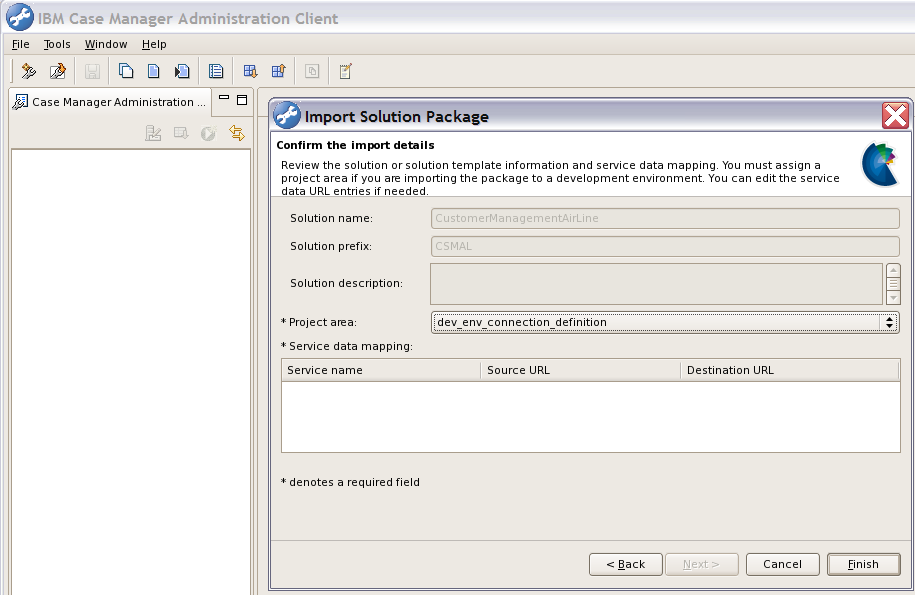Open the Help menu
Screen dimensions: 915x595
click(154, 44)
